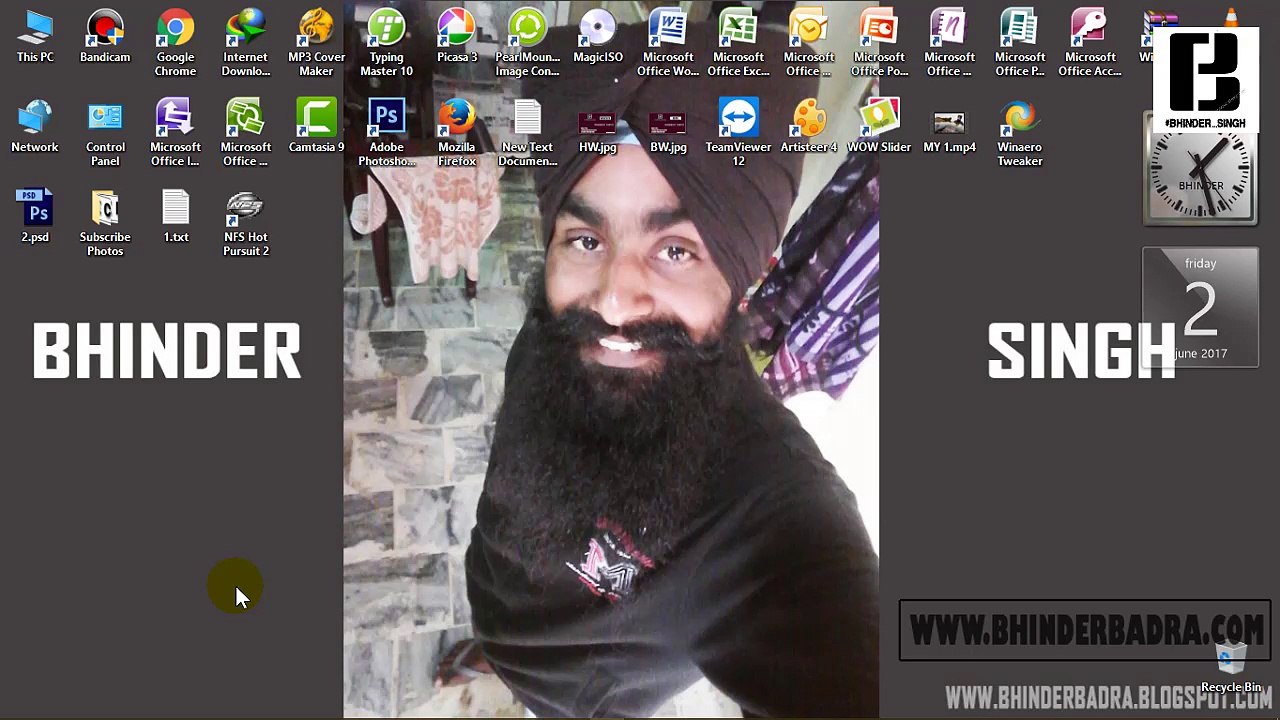Viewport: 1280px width, 720px height.
Task: Select 1.txt text file
Action: pyautogui.click(x=176, y=217)
